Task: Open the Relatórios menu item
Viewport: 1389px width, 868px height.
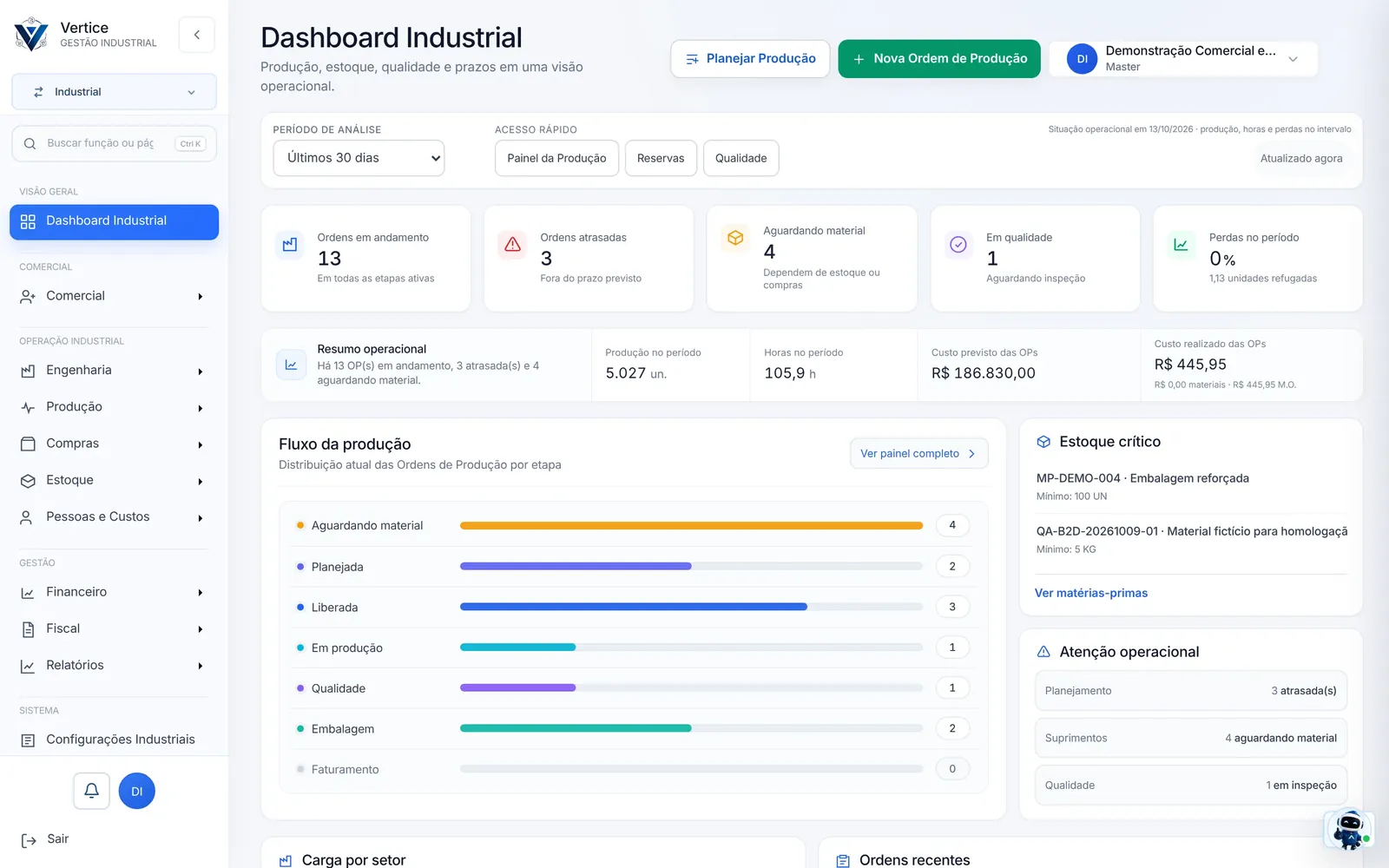Action: point(114,666)
